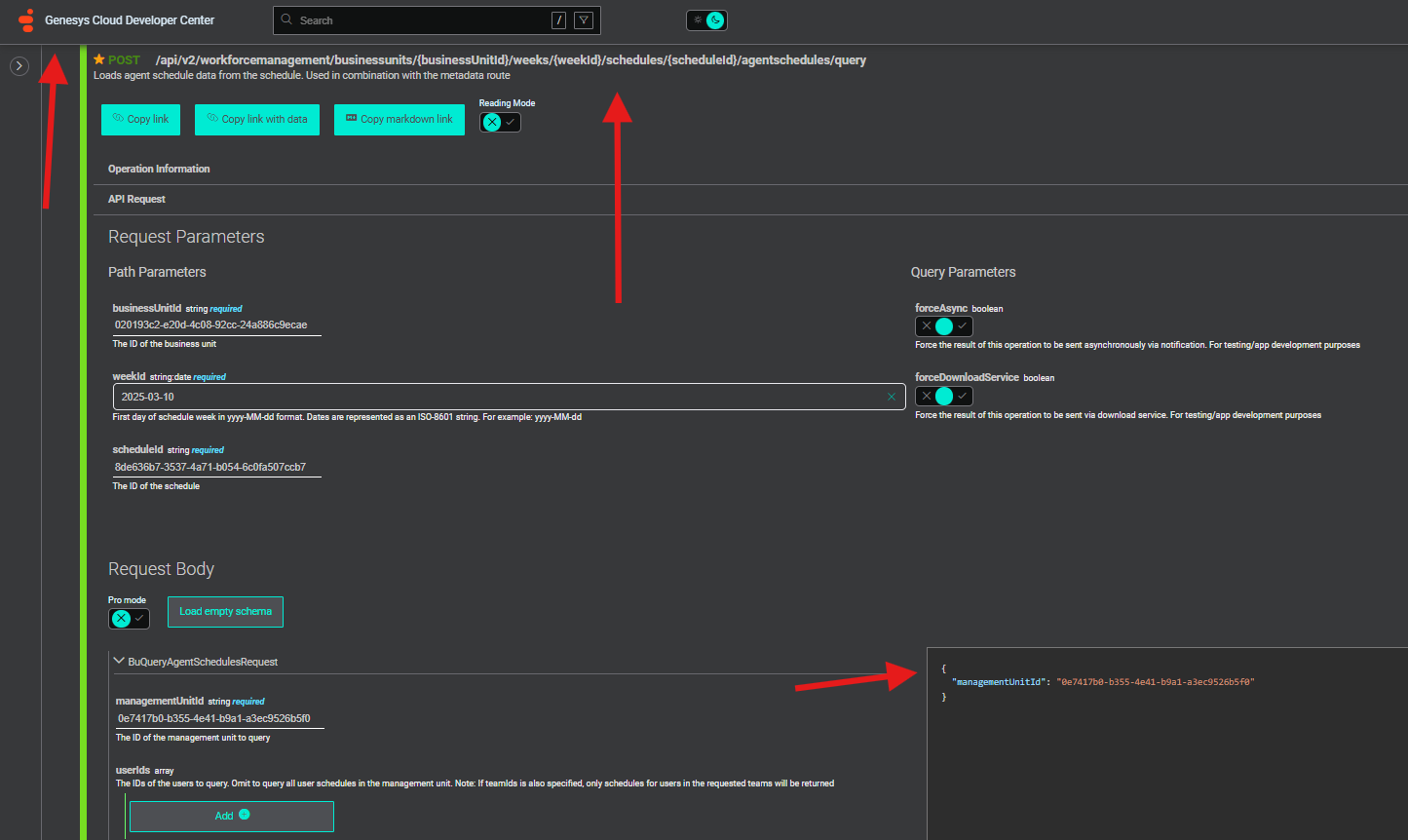Screen dimensions: 1408x840
Task: Click the Copy markdown link button
Action: (400, 120)
